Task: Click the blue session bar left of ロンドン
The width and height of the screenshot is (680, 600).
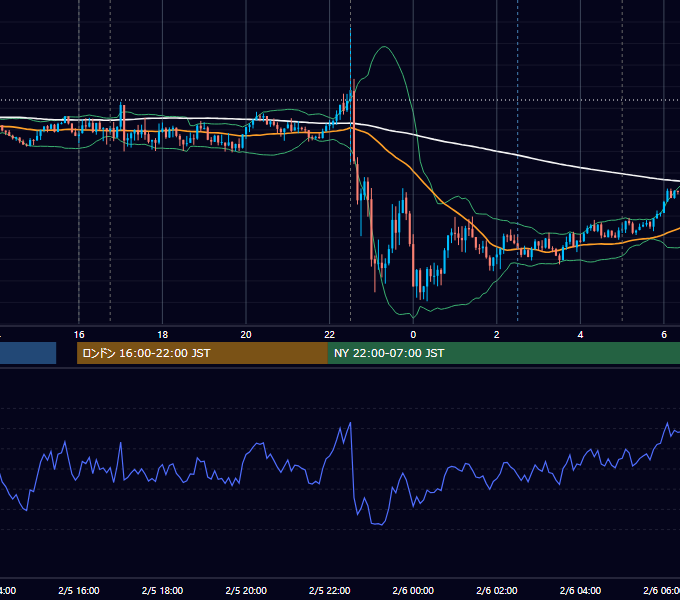Action: click(28, 353)
